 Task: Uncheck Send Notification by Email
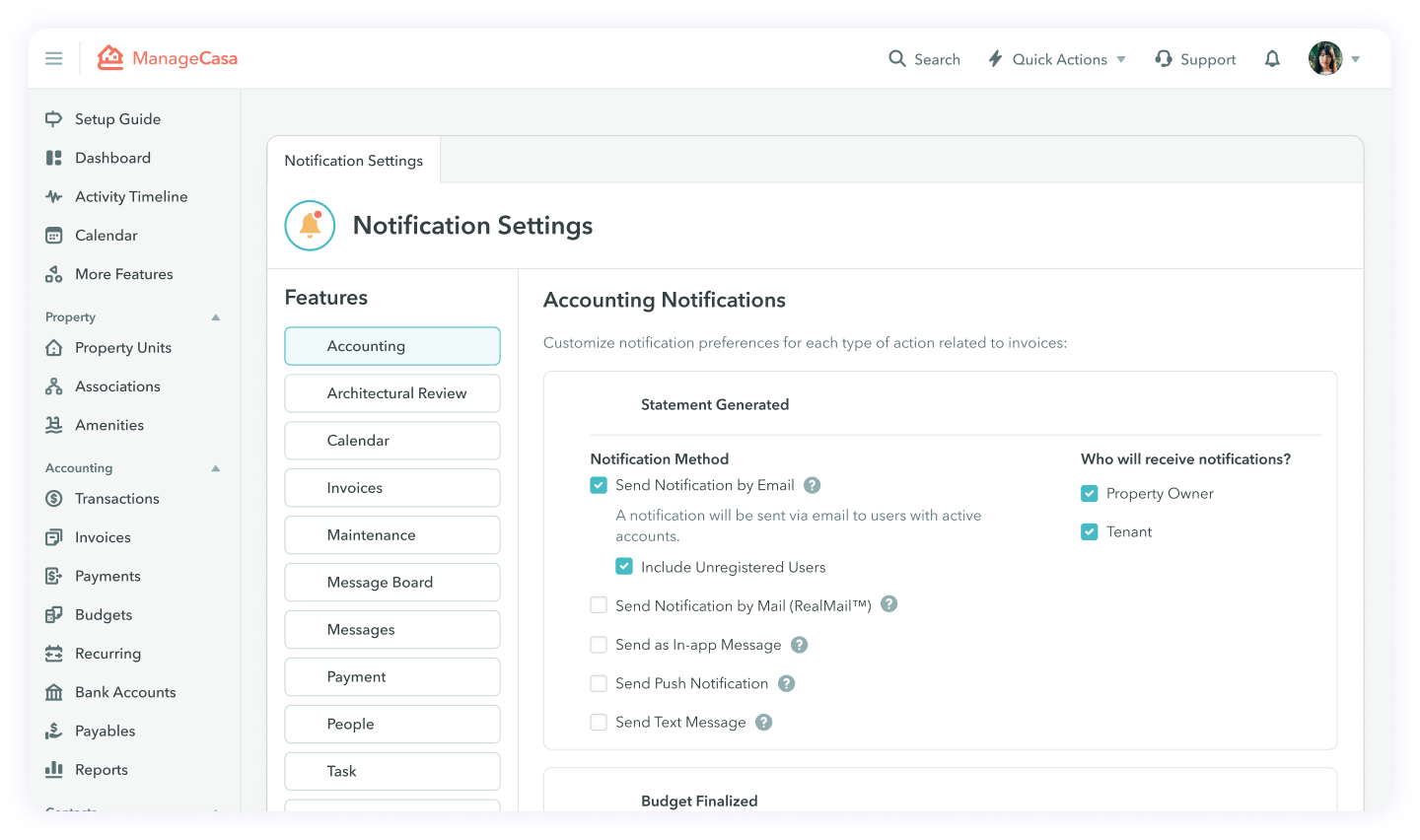pyautogui.click(x=599, y=485)
